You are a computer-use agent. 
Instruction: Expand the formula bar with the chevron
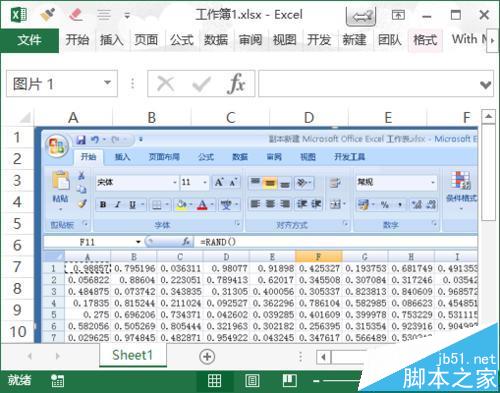click(x=485, y=85)
